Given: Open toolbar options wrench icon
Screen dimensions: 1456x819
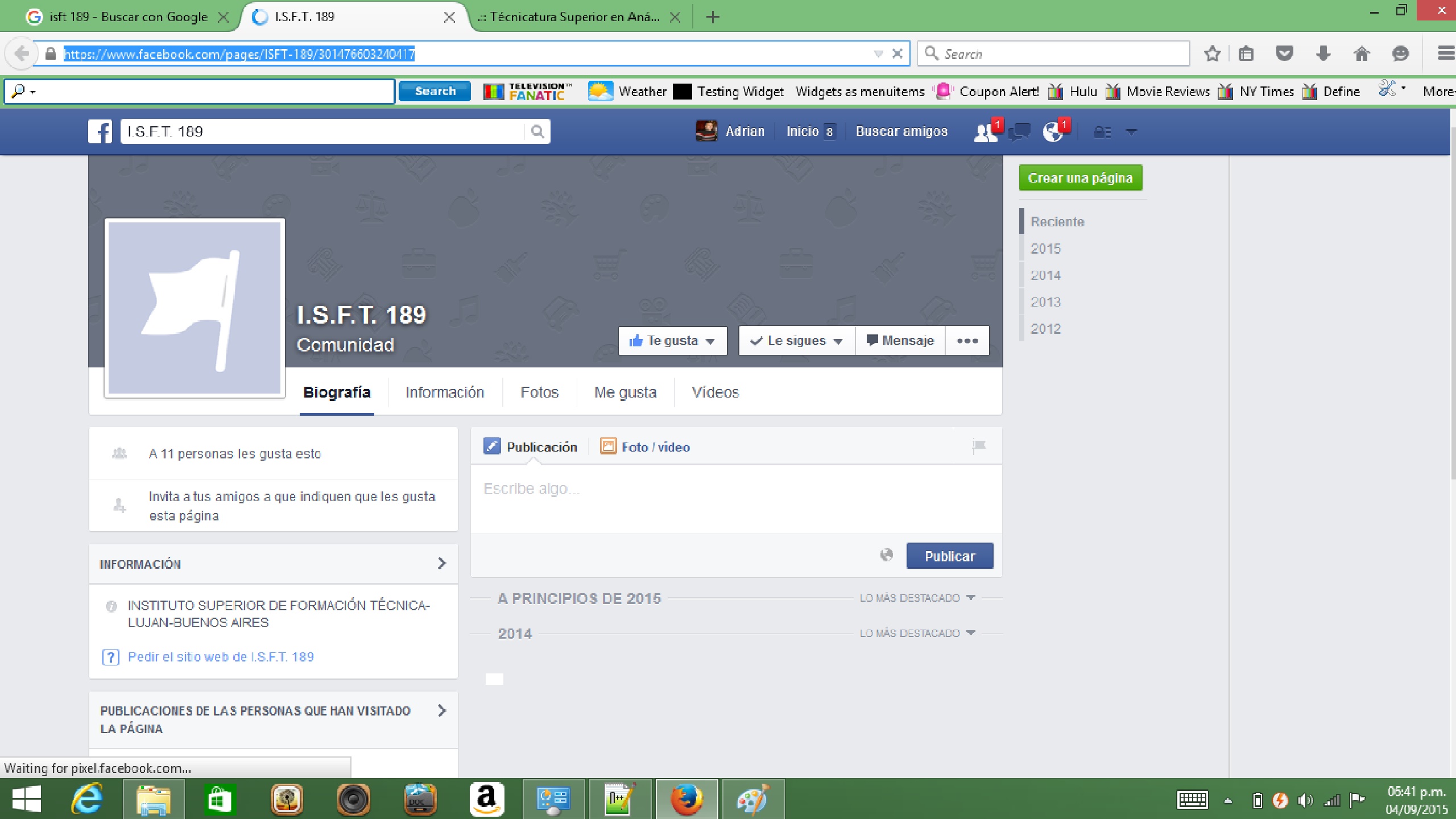Looking at the screenshot, I should tap(1388, 90).
